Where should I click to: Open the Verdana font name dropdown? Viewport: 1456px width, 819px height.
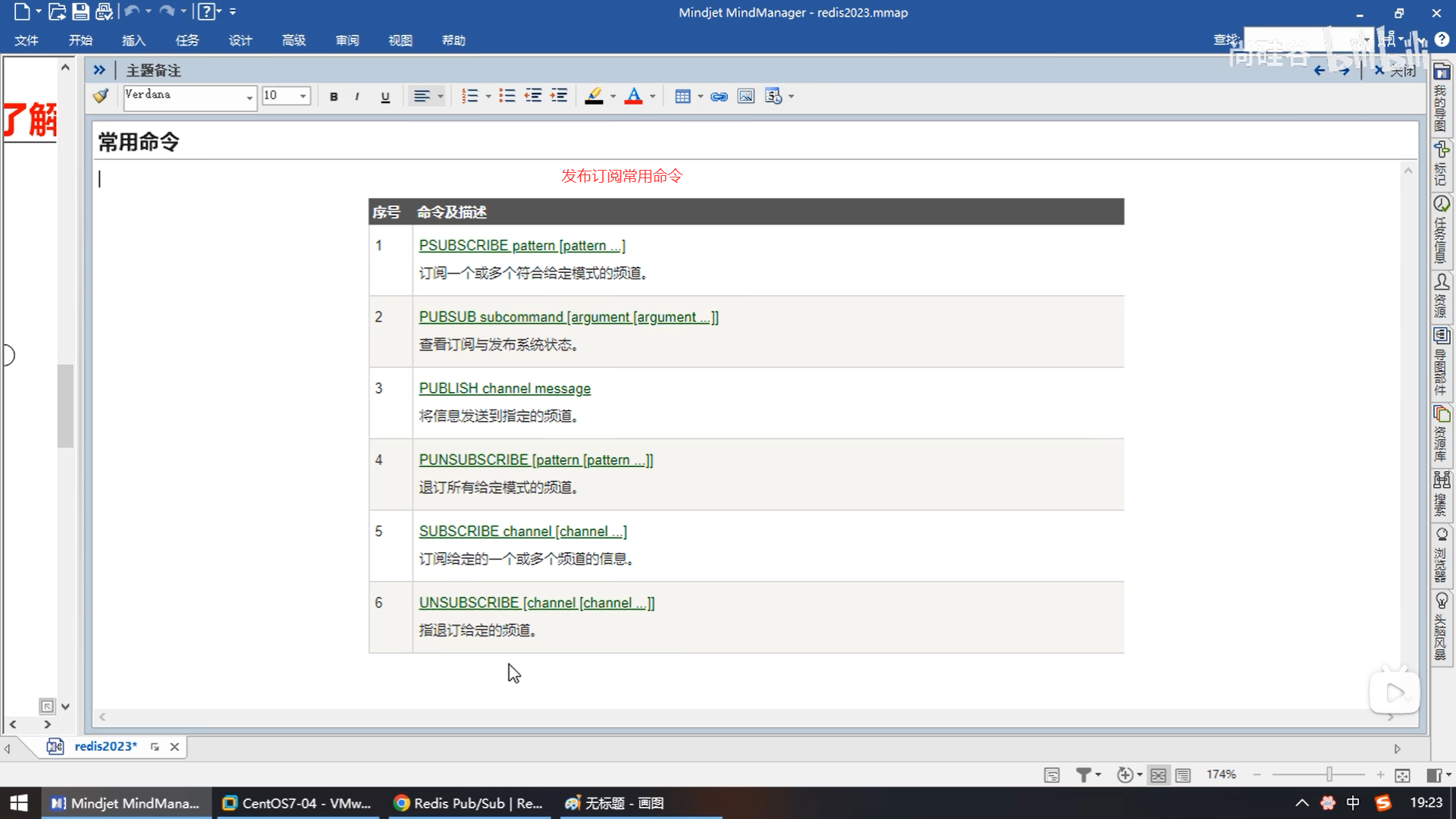click(x=249, y=97)
